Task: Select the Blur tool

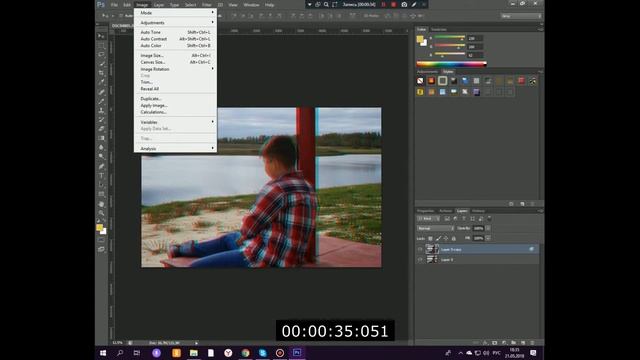Action: pos(101,147)
